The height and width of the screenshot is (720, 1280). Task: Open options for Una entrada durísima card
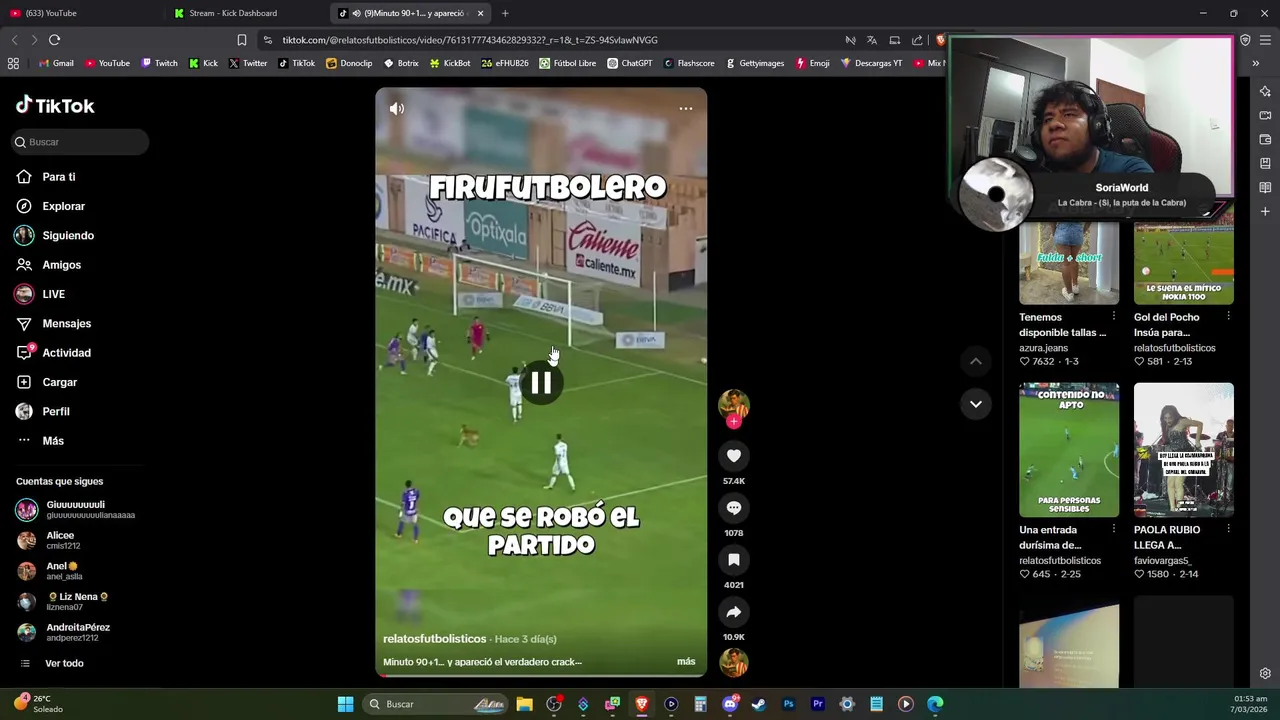1113,529
